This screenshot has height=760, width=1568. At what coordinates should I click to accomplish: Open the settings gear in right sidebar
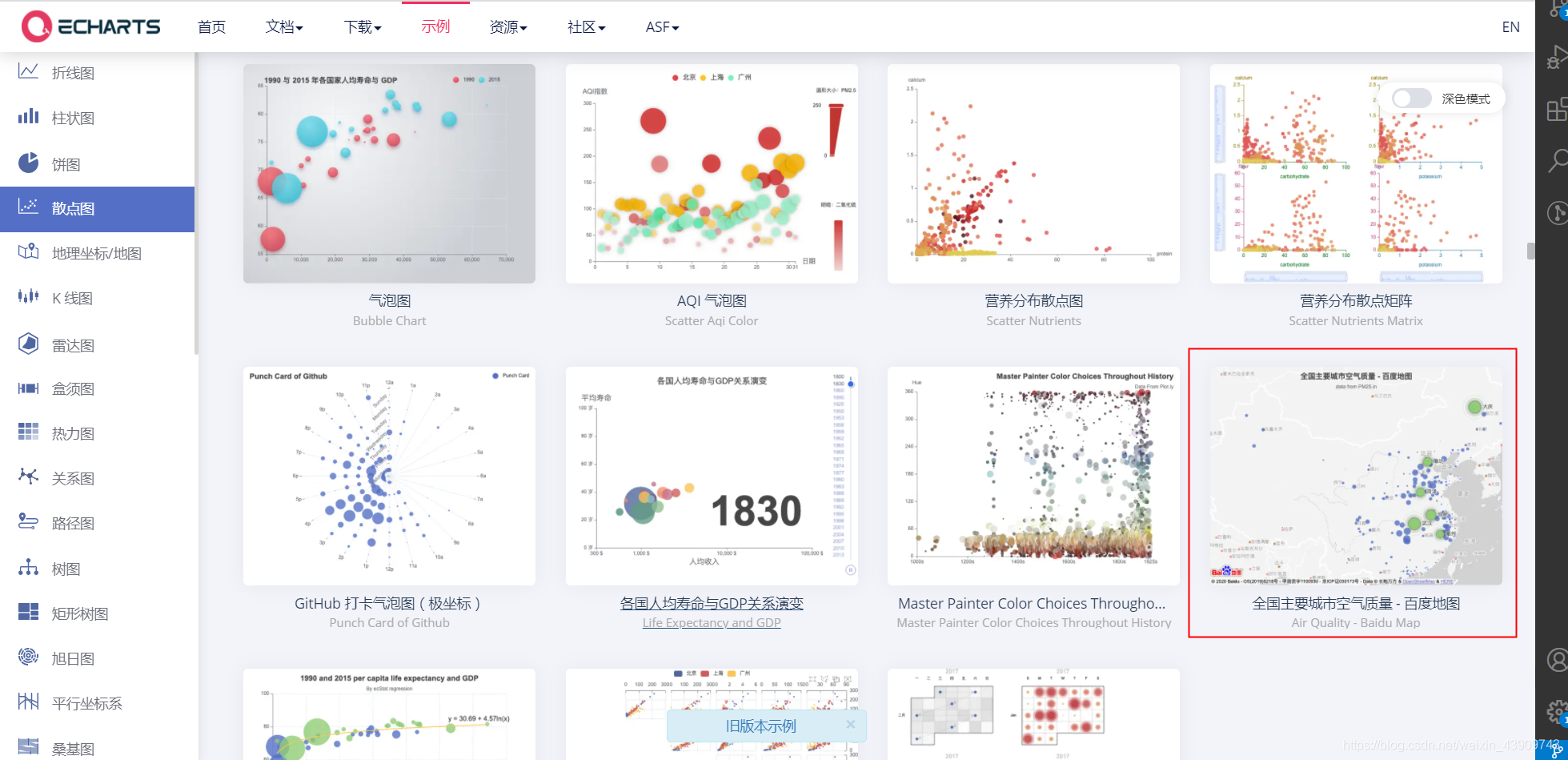1557,711
